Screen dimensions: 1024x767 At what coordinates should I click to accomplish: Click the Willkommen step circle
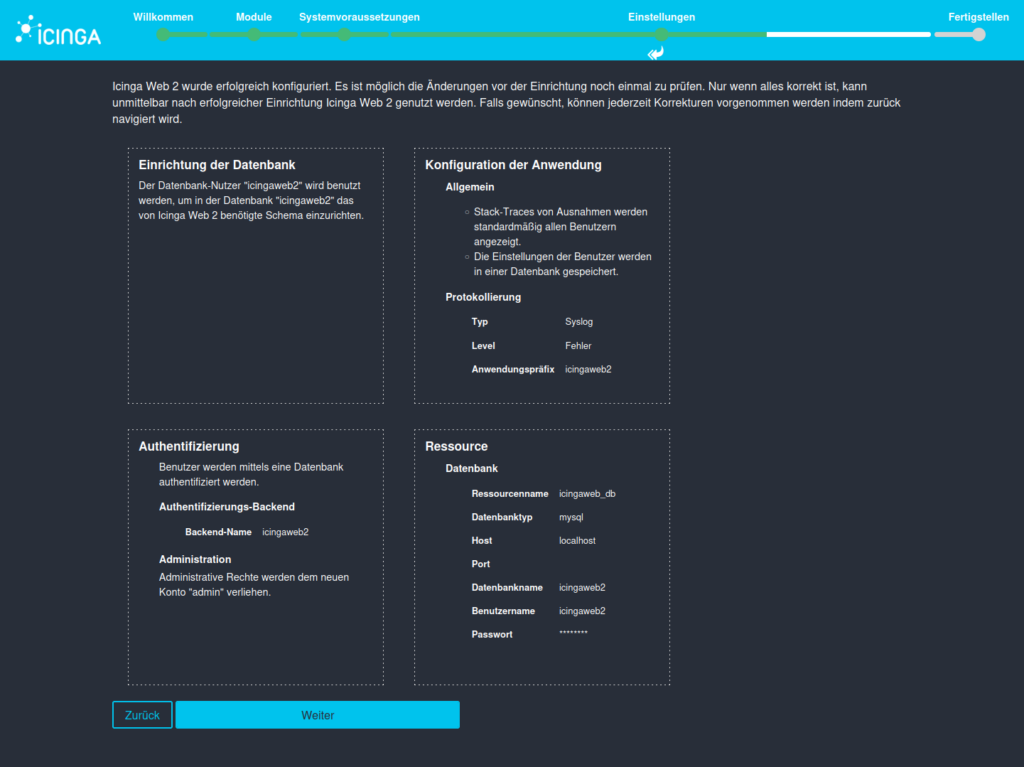tap(163, 35)
